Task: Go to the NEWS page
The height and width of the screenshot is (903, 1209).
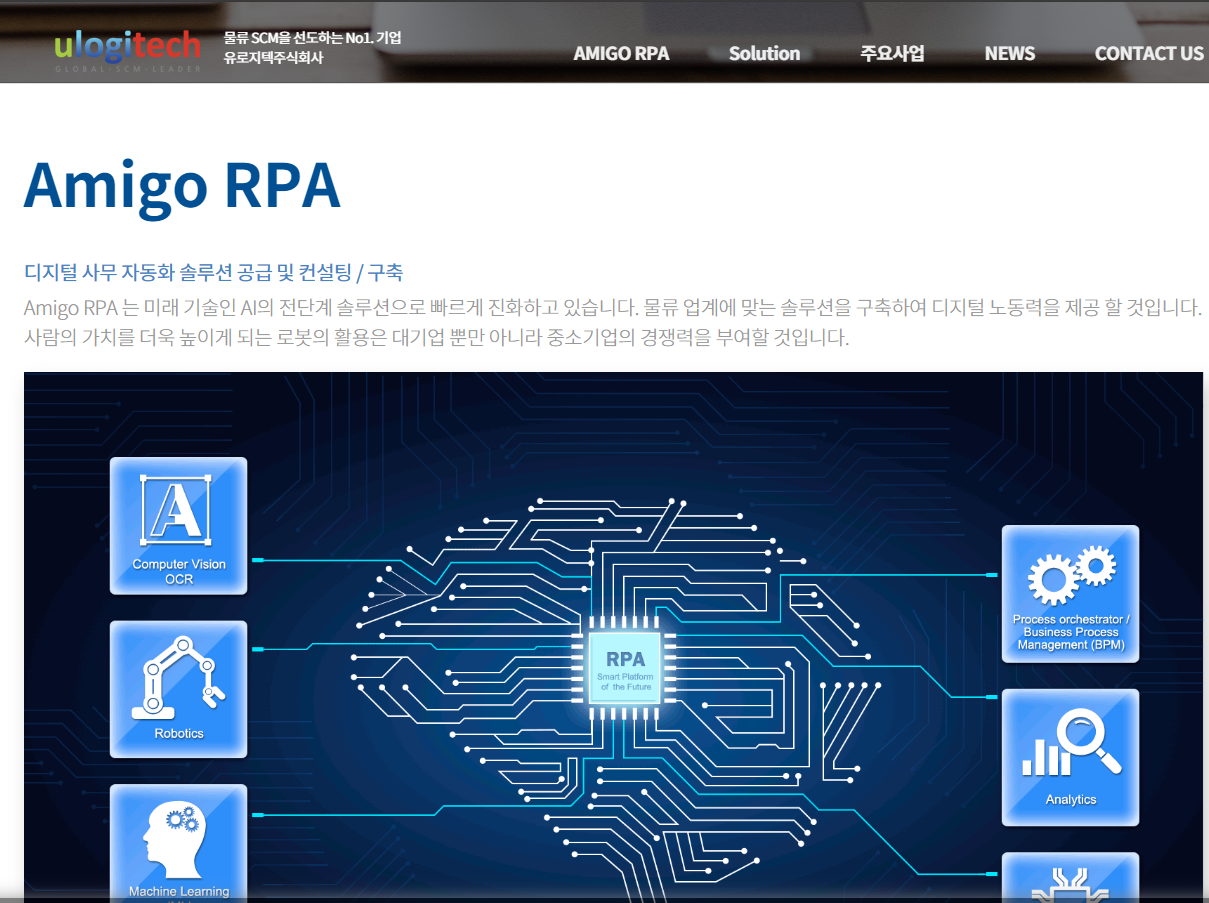Action: tap(1009, 54)
